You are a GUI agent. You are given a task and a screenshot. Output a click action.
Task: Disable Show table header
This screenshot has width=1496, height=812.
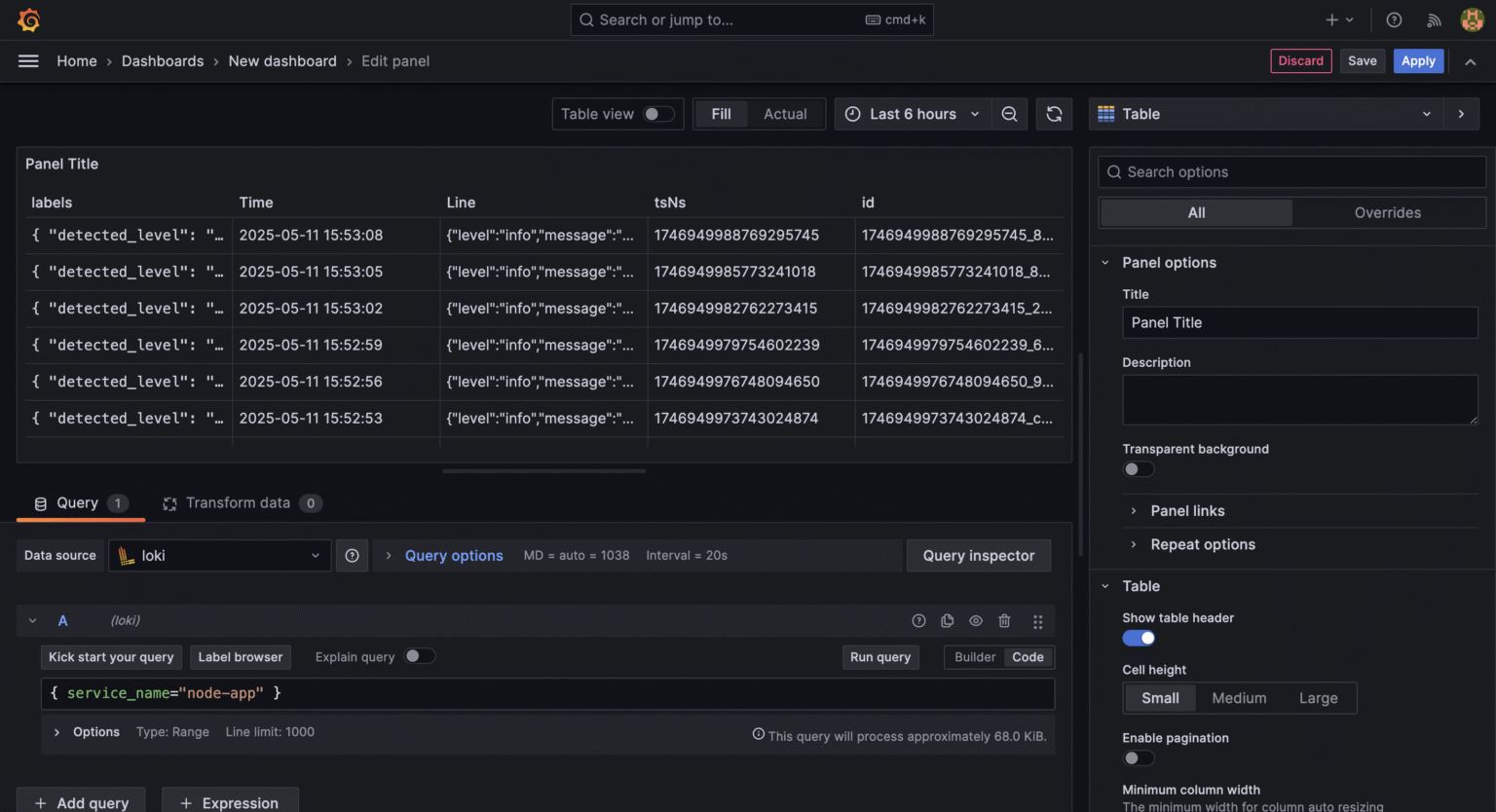(x=1139, y=638)
